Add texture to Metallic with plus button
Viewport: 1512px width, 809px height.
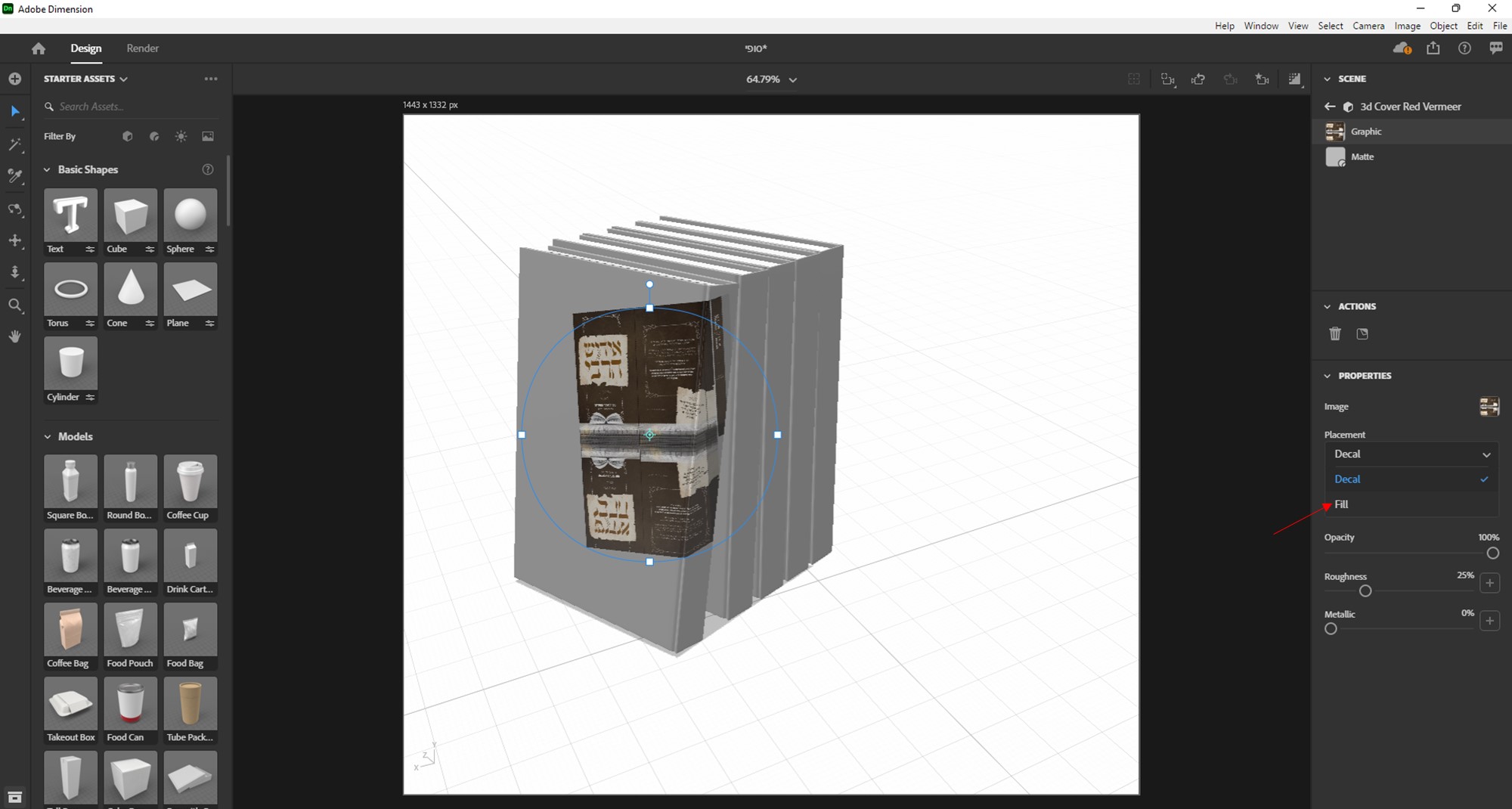1489,621
